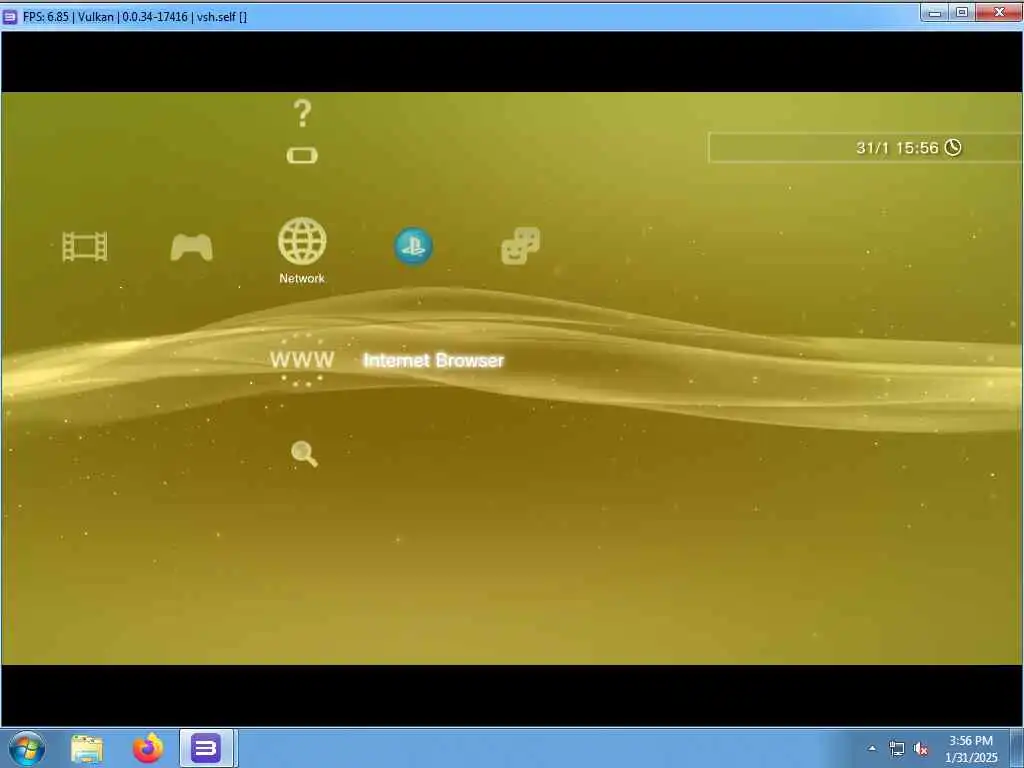Click the RPCS3 icon in title bar

point(10,16)
